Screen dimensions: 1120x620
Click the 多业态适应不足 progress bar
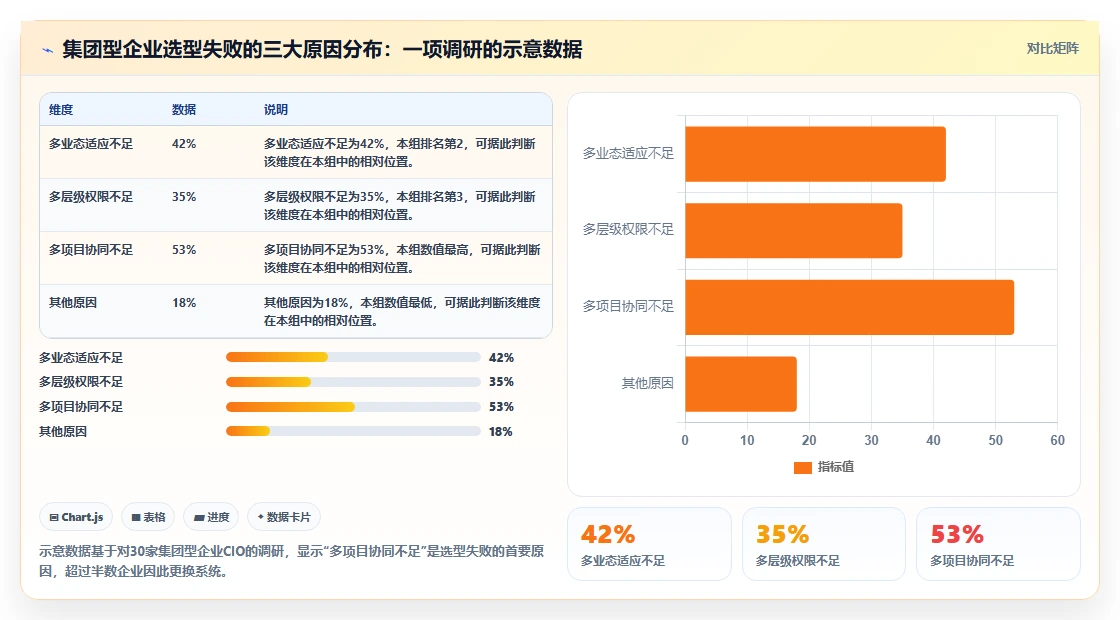(x=353, y=357)
